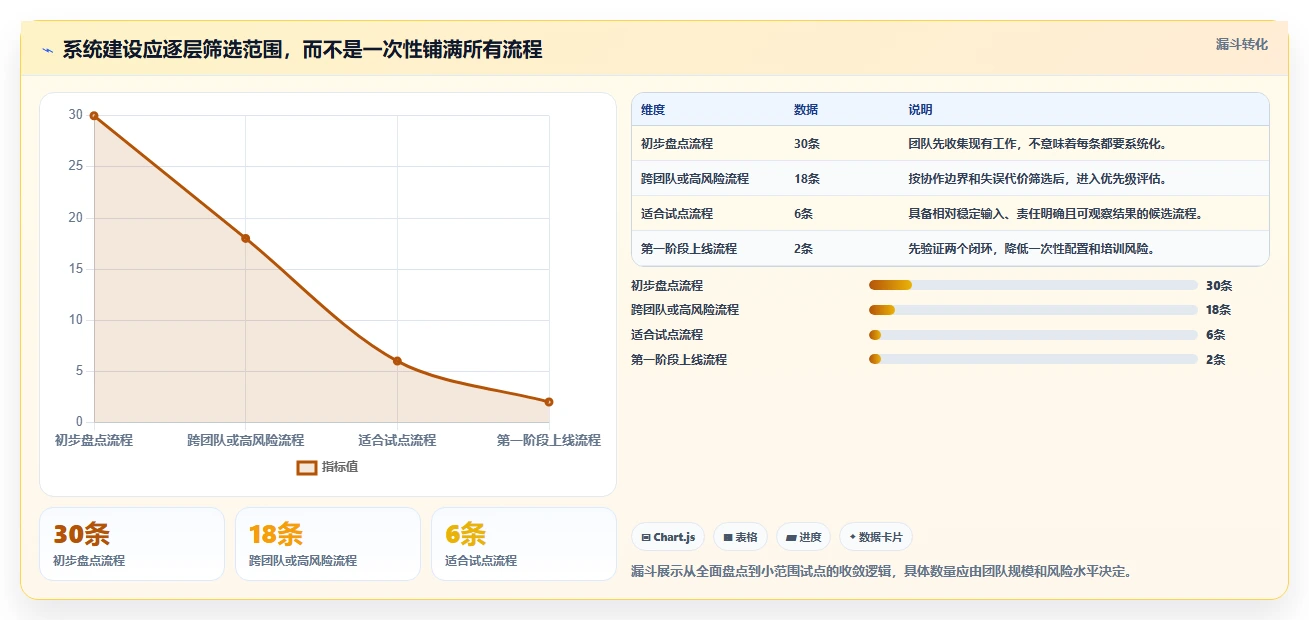Click the y-axis tick label 10
Viewport: 1309px width, 620px height.
click(76, 320)
